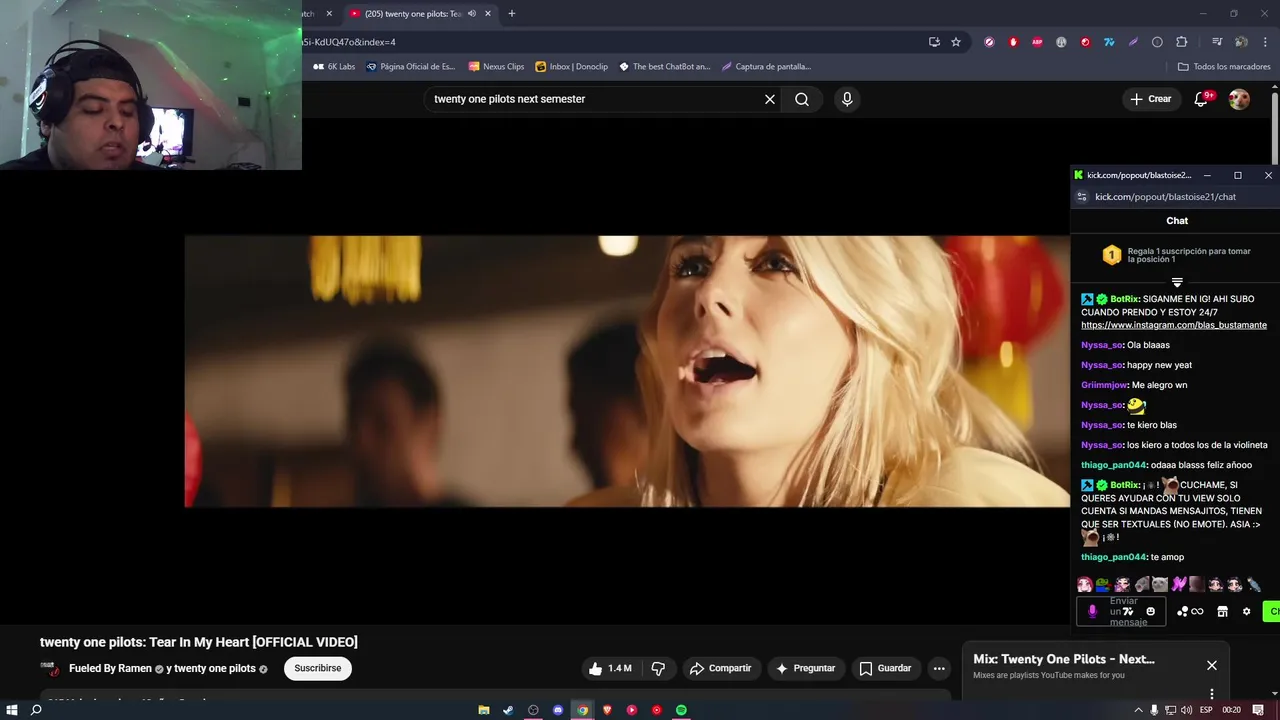The height and width of the screenshot is (720, 1280).
Task: Open Chrome media controls icon
Action: (1217, 42)
